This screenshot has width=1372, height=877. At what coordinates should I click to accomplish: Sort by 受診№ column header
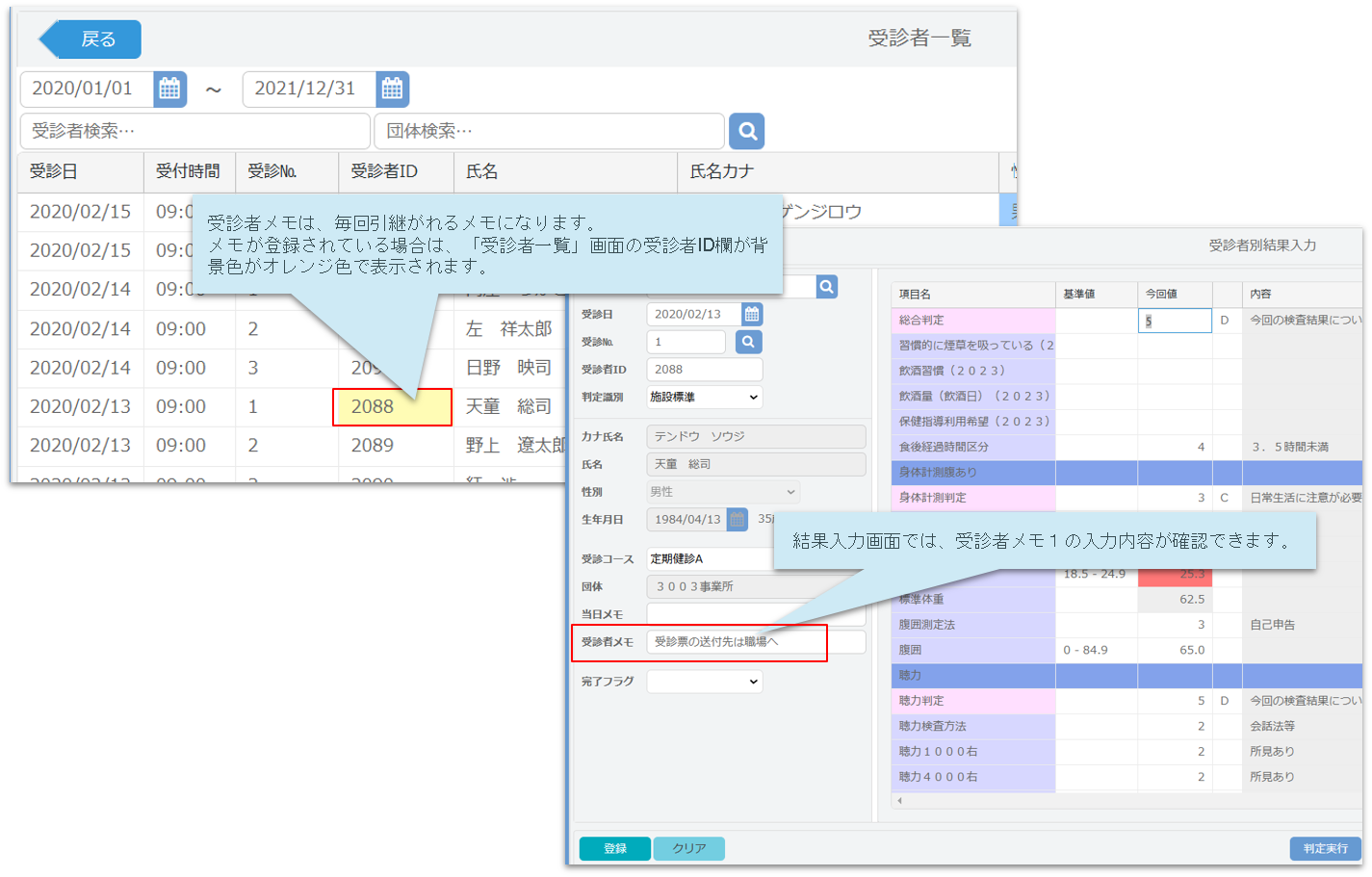tap(287, 171)
